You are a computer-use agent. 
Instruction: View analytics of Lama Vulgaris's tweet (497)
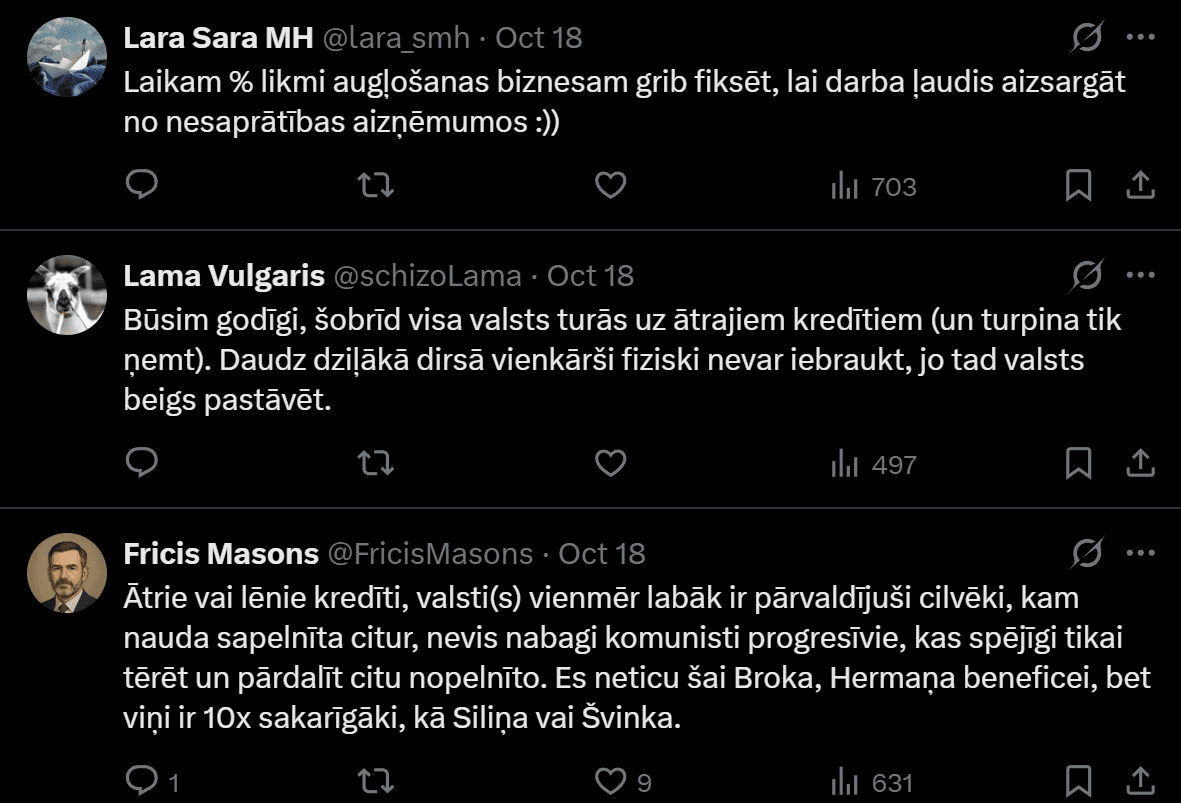[874, 464]
